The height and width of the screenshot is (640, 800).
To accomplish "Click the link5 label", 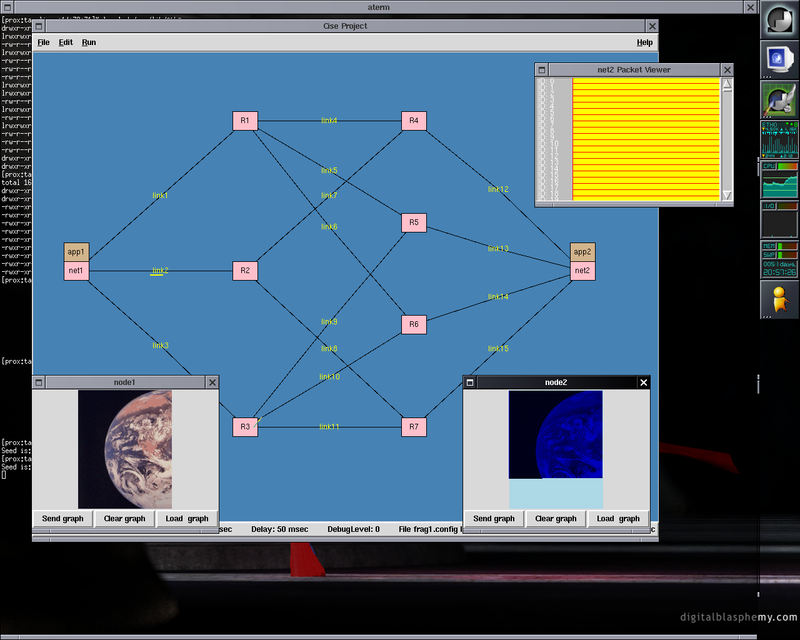I will click(329, 170).
